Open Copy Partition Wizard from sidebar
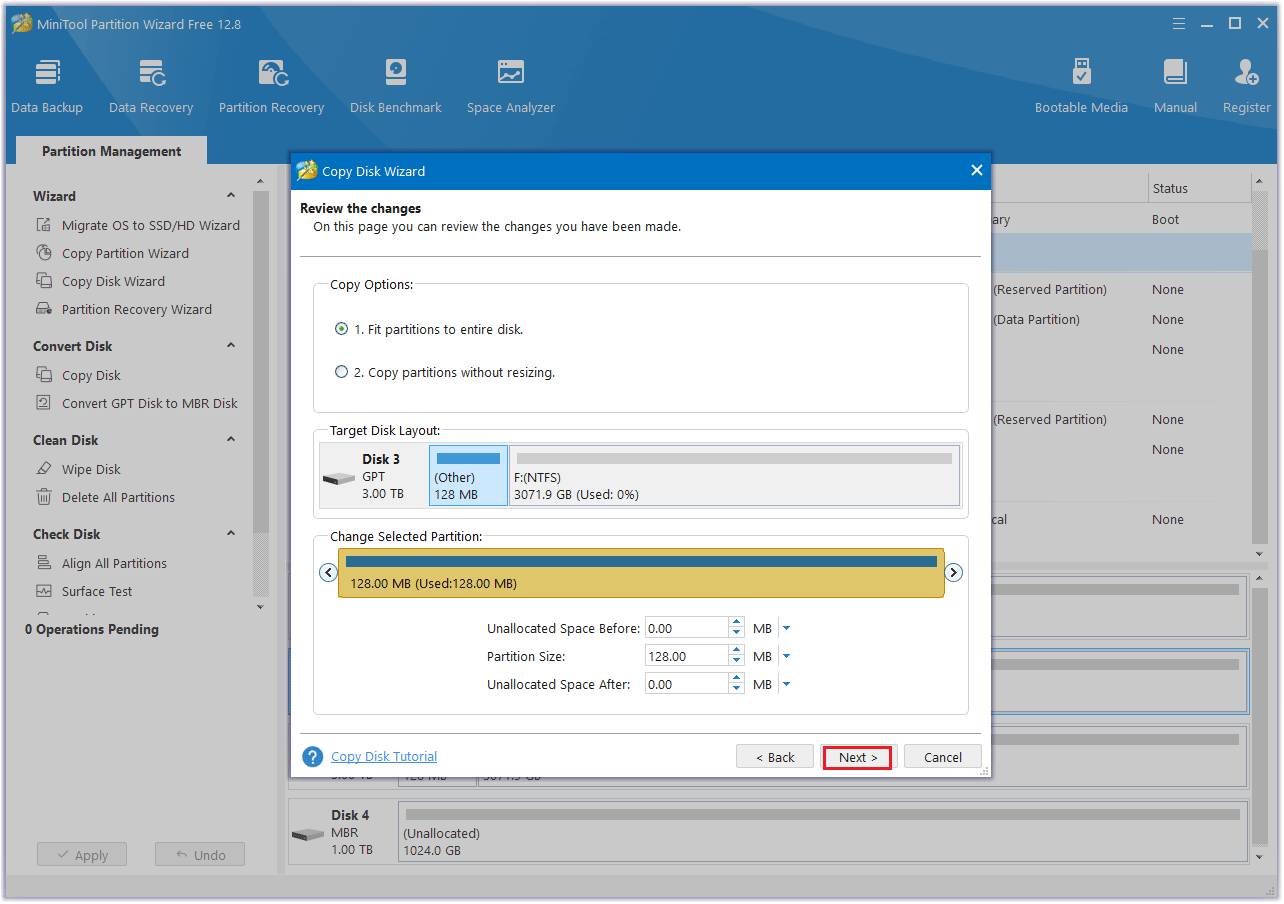Image resolution: width=1284 pixels, height=904 pixels. 125,253
